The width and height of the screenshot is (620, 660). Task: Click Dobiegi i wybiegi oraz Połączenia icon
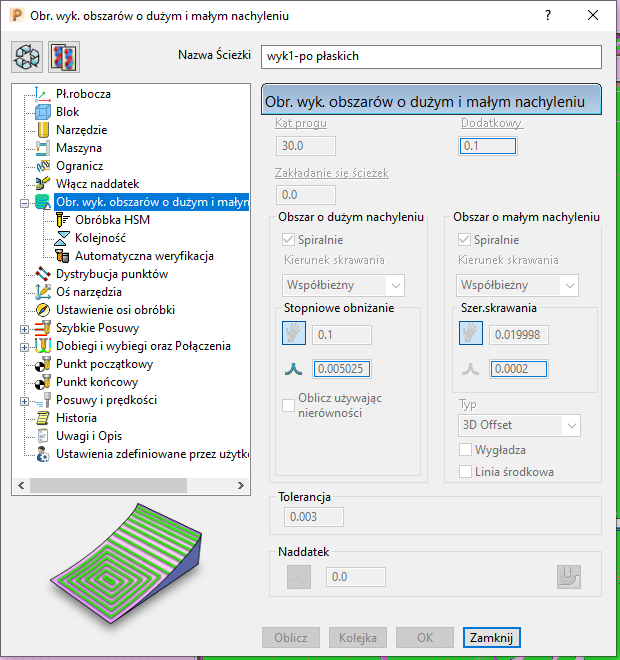pos(43,346)
